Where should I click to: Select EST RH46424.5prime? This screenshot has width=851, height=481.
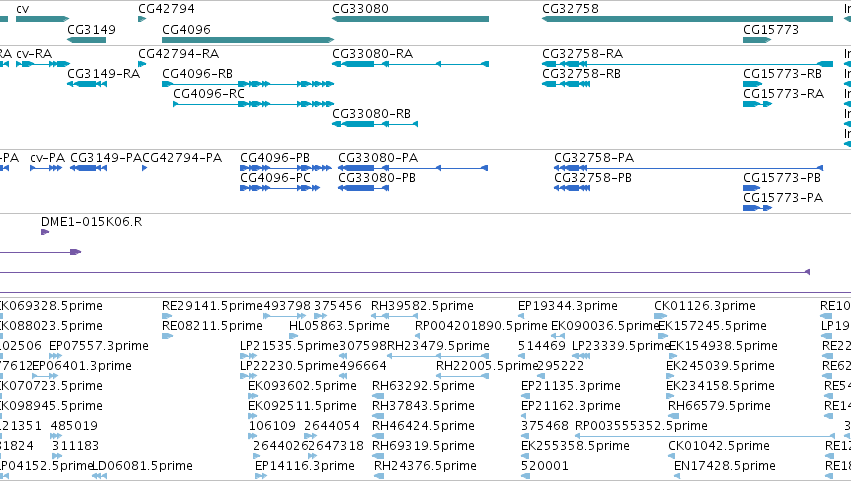[378, 436]
